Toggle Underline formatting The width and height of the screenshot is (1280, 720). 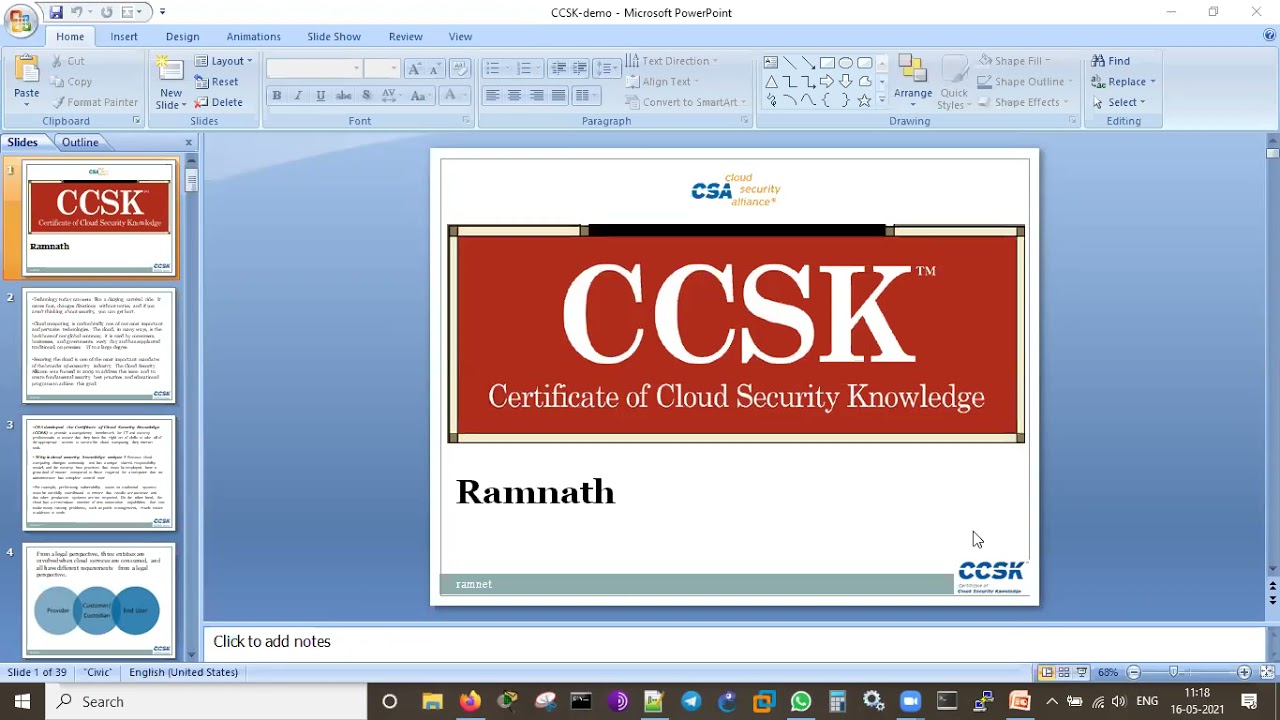[321, 96]
